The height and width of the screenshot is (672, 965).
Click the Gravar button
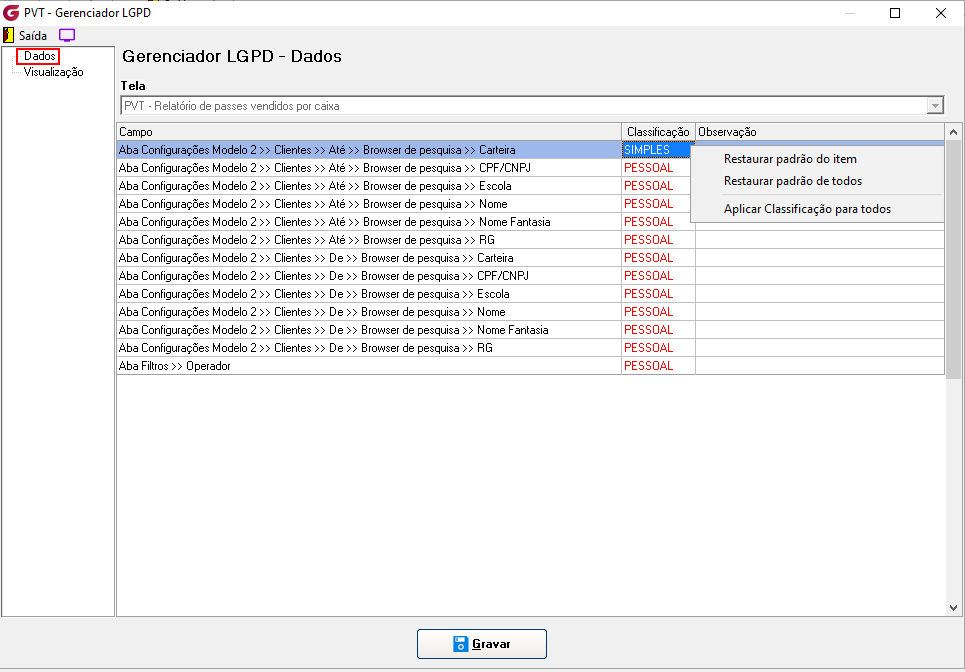tap(482, 644)
